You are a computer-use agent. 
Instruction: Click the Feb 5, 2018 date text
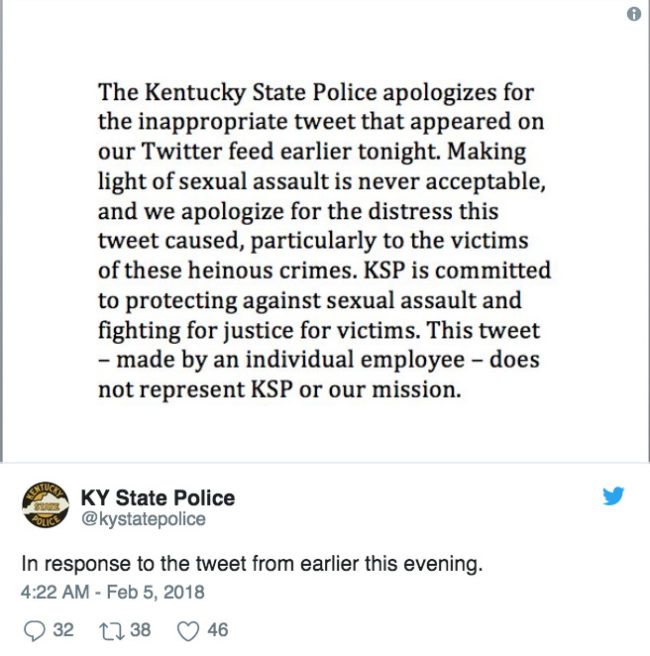[x=160, y=592]
